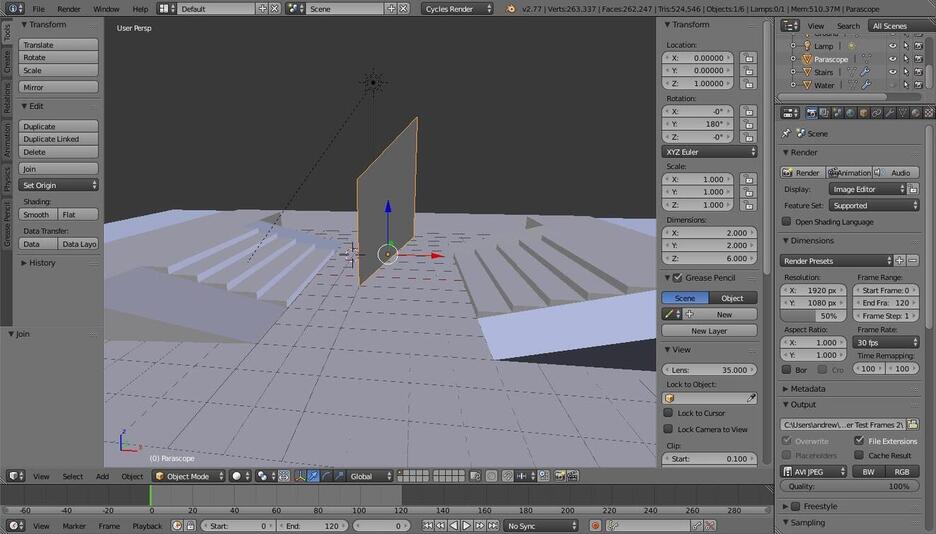Switch grease pencil source to Object tab
936x534 pixels.
point(732,298)
